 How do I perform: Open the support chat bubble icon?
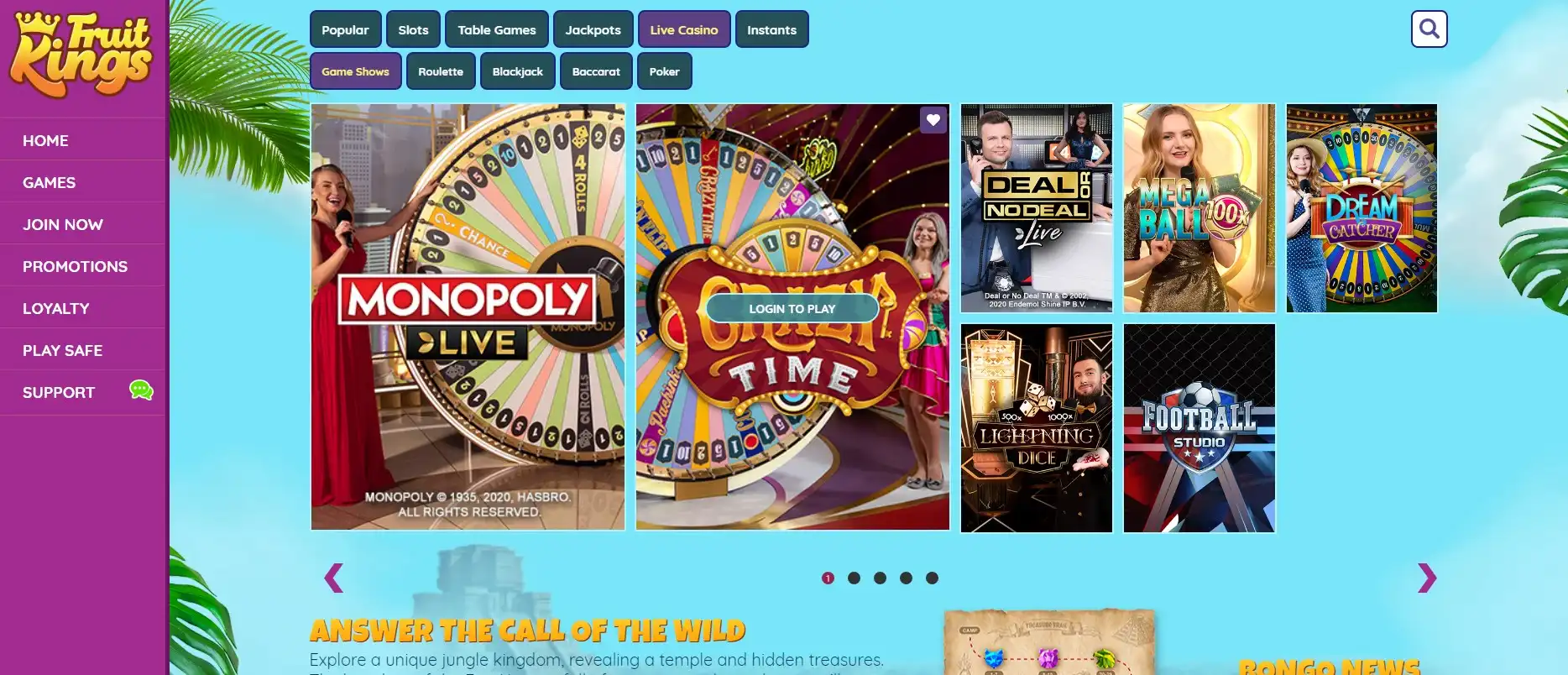tap(141, 390)
